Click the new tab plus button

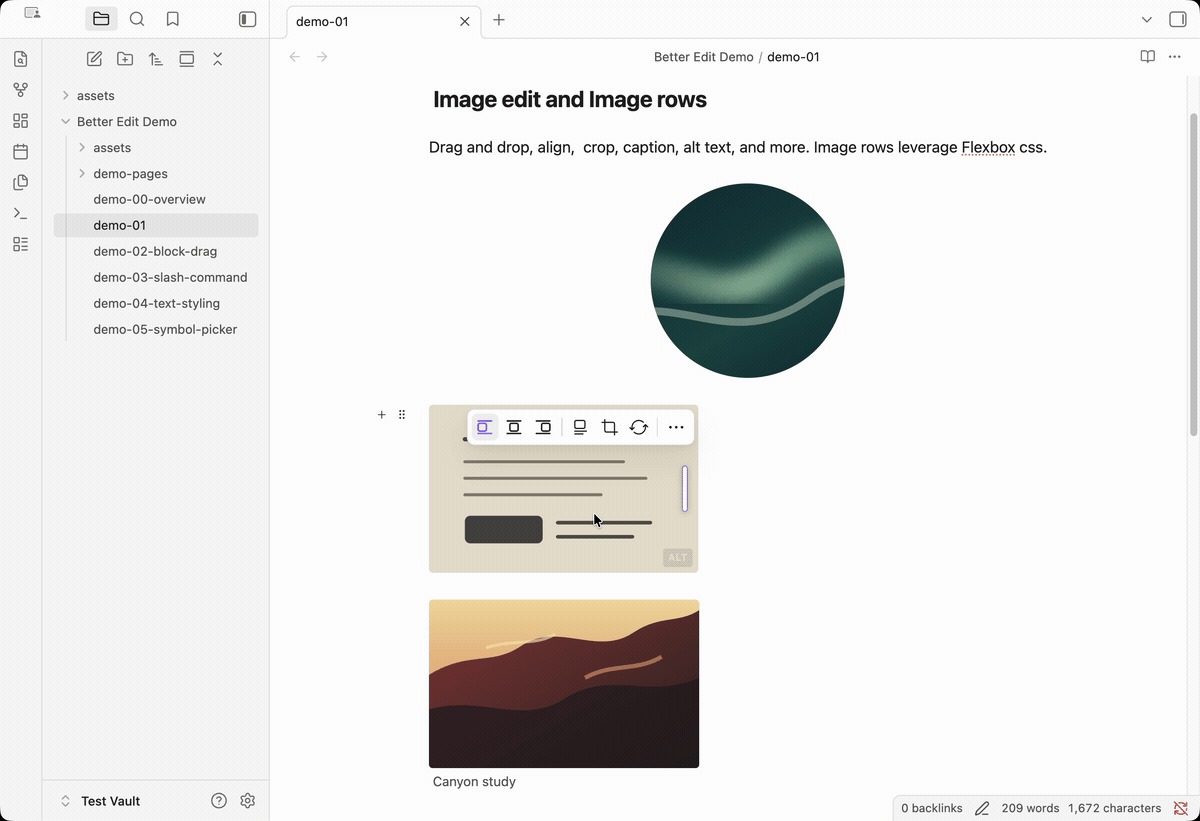click(x=499, y=20)
